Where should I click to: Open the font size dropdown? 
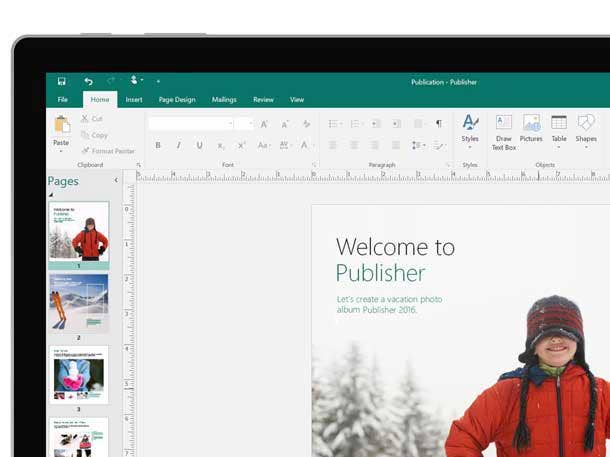click(250, 124)
